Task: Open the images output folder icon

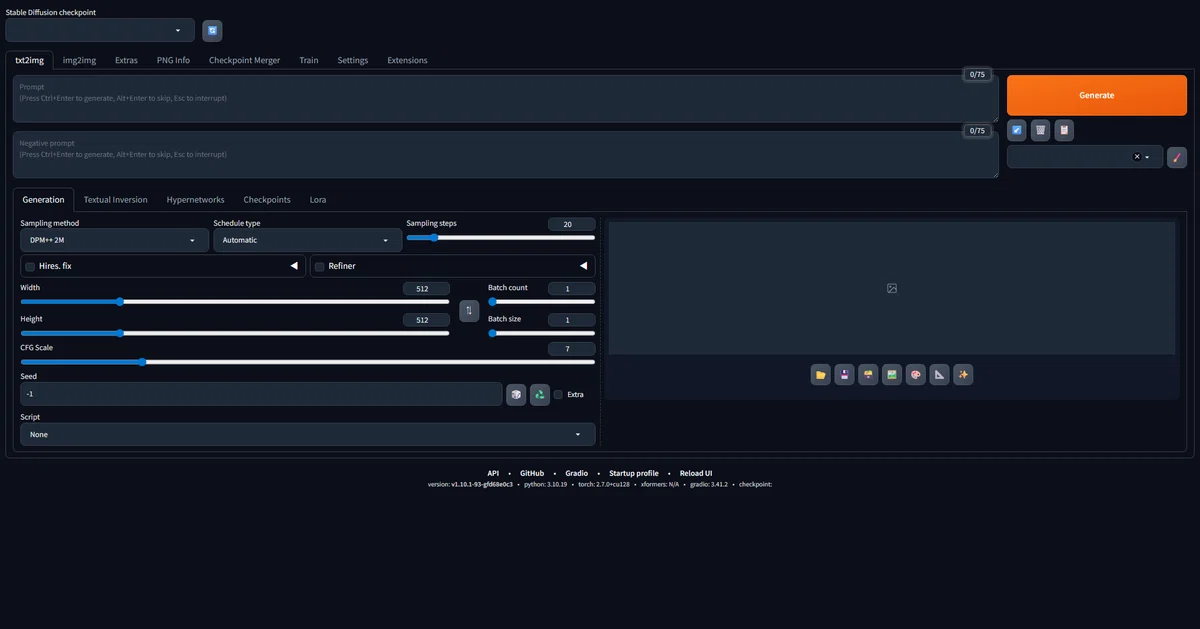Action: tap(821, 375)
